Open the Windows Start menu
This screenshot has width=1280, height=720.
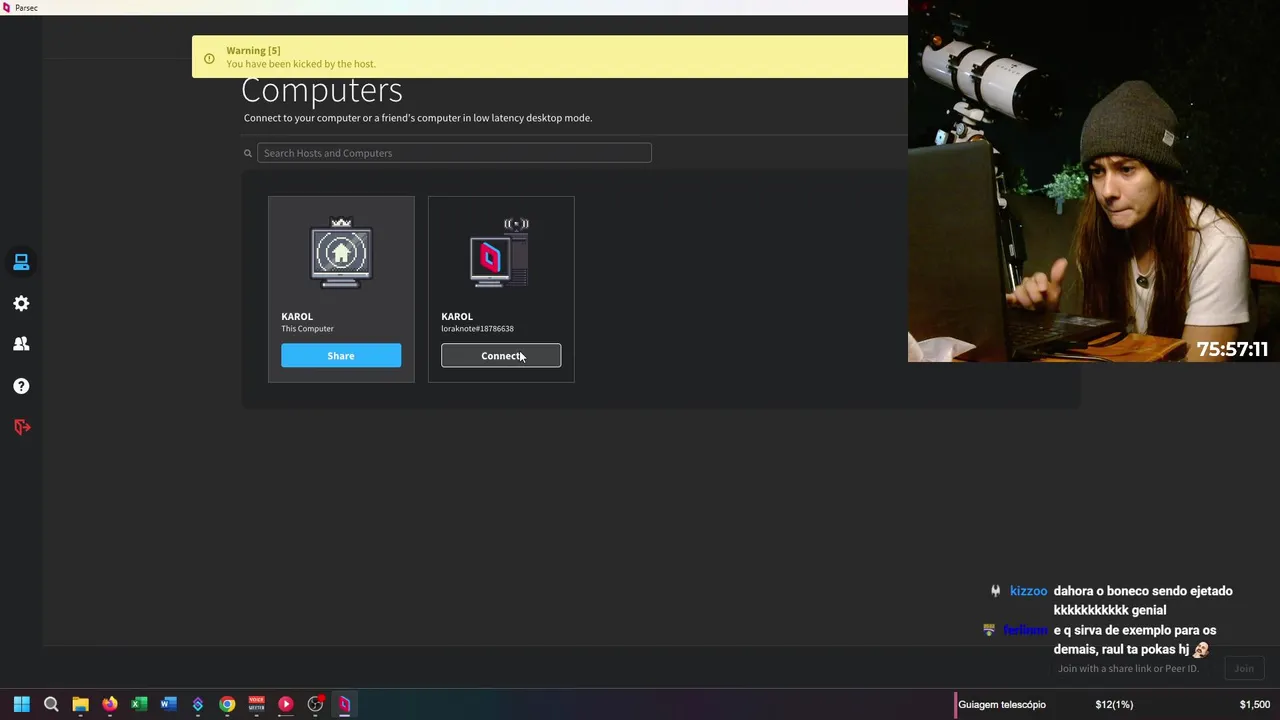coord(21,704)
